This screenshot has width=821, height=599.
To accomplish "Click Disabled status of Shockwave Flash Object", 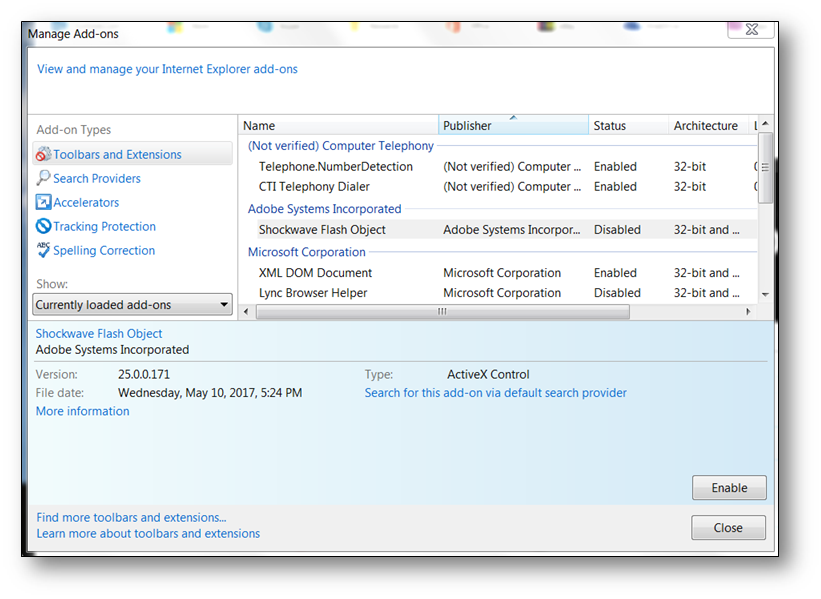I will pyautogui.click(x=617, y=230).
